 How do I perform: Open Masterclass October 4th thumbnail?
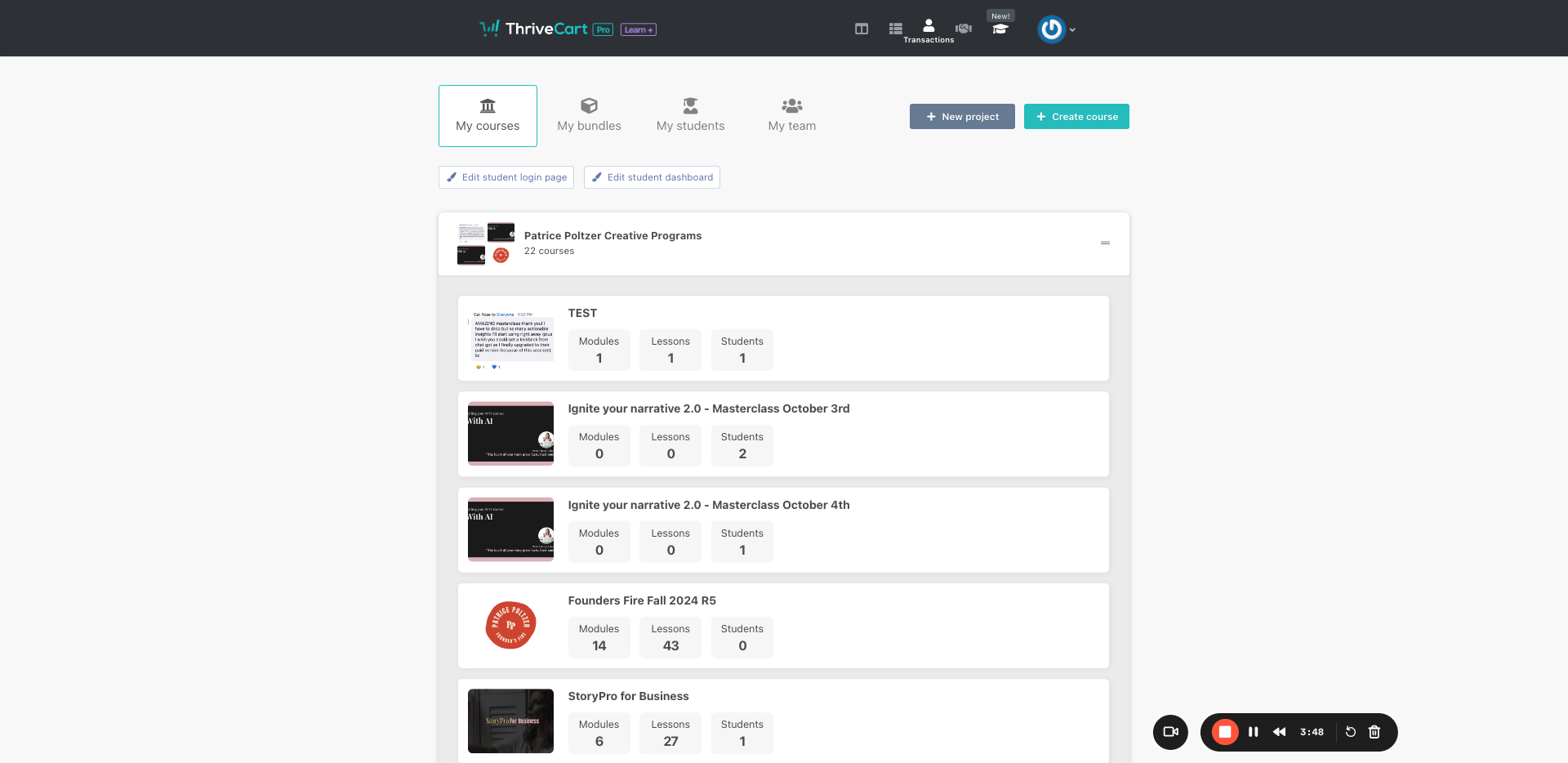[510, 529]
